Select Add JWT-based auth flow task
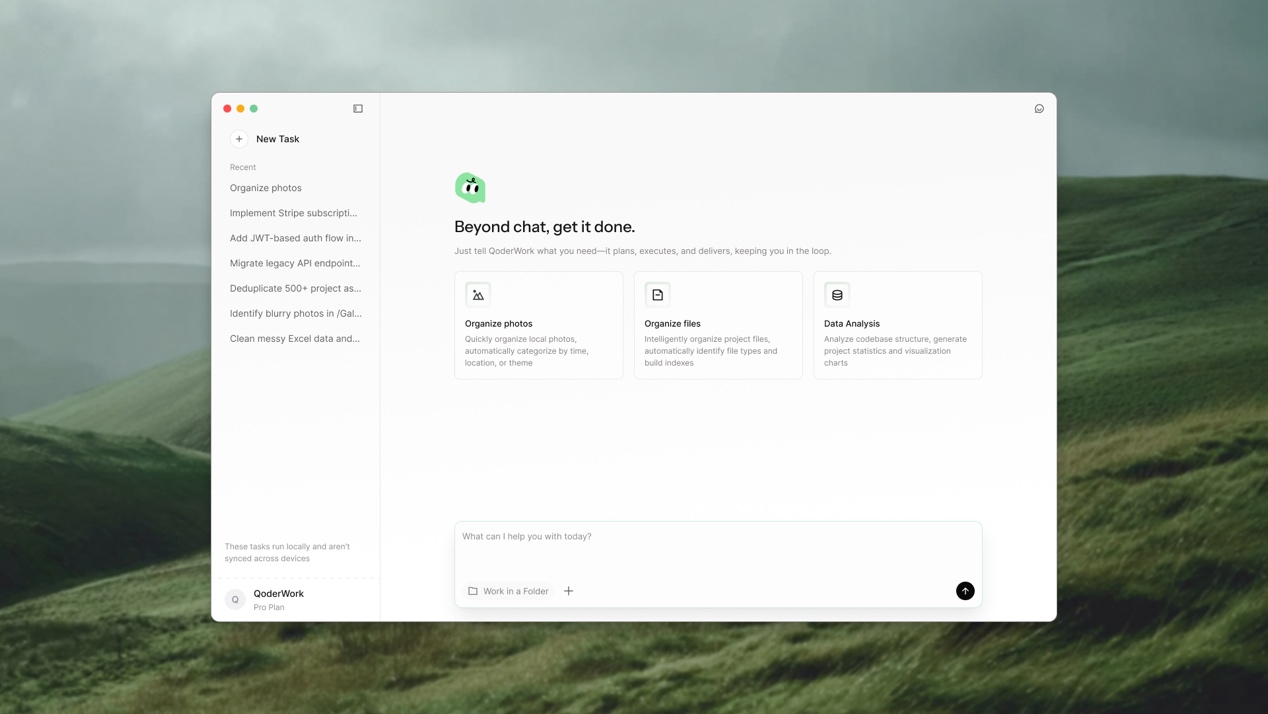Screen dimensions: 1268x714 click(295, 238)
